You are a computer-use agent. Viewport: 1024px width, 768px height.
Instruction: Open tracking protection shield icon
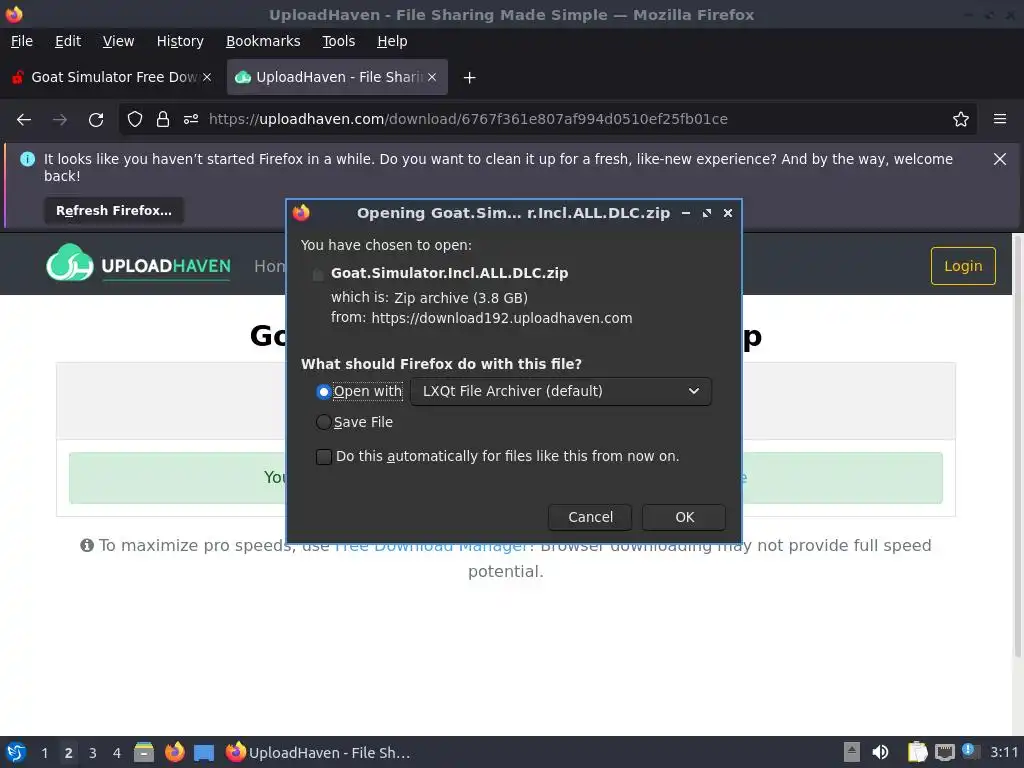click(x=135, y=120)
